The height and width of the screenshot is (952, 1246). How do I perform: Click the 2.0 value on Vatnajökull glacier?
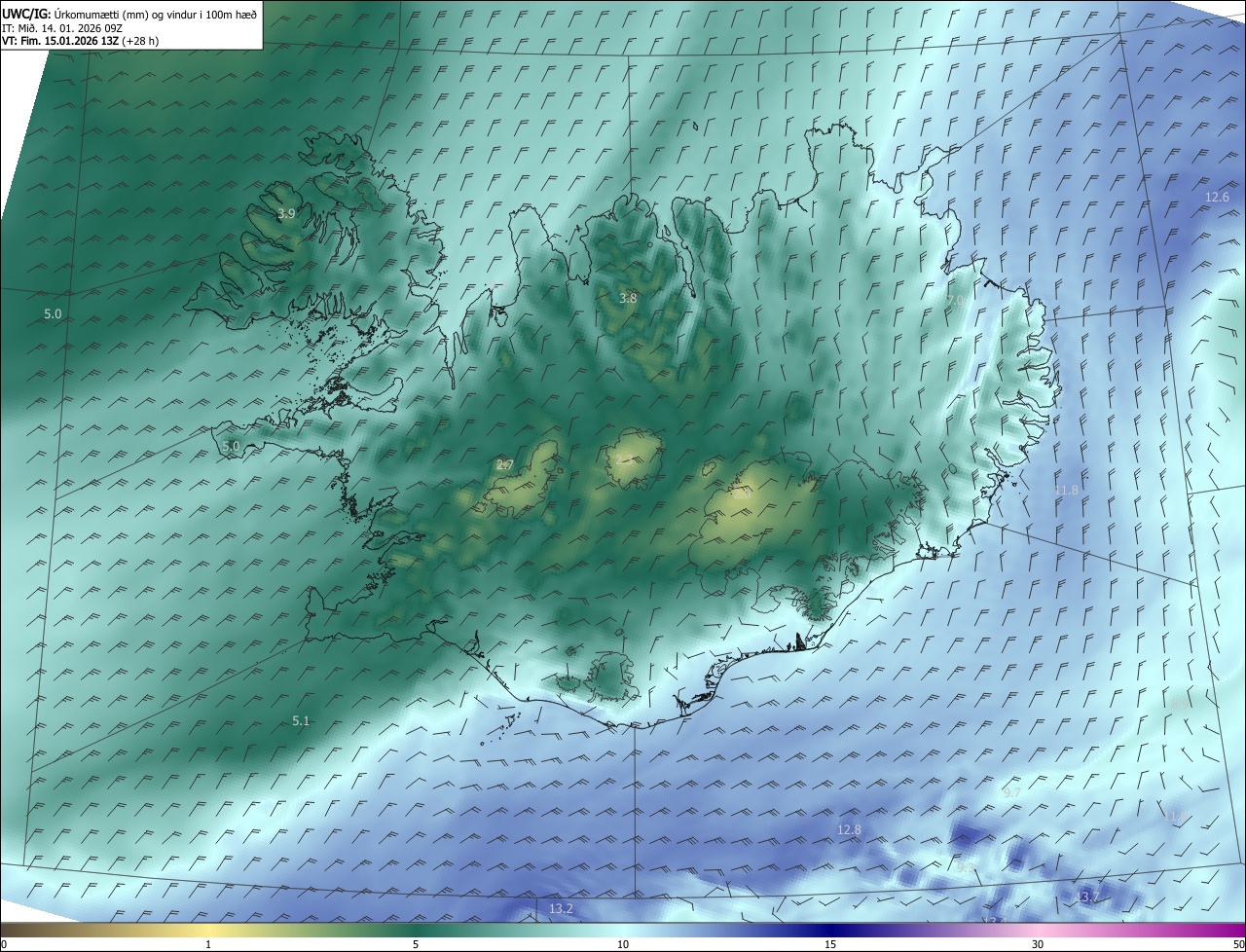[x=742, y=494]
